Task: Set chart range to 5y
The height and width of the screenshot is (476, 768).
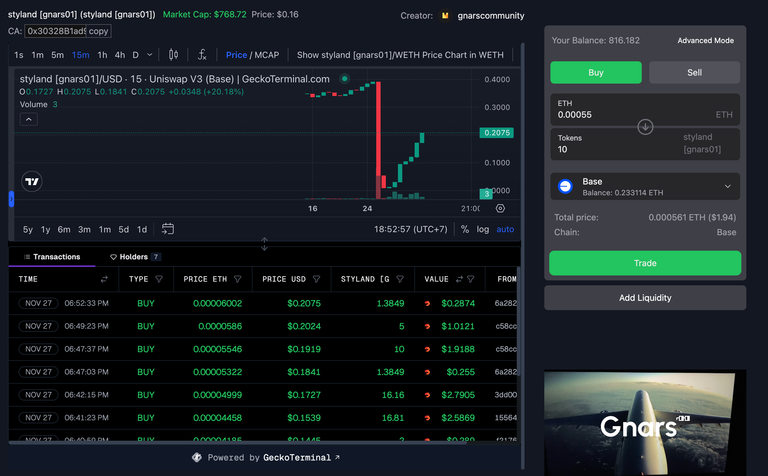Action: [x=28, y=229]
